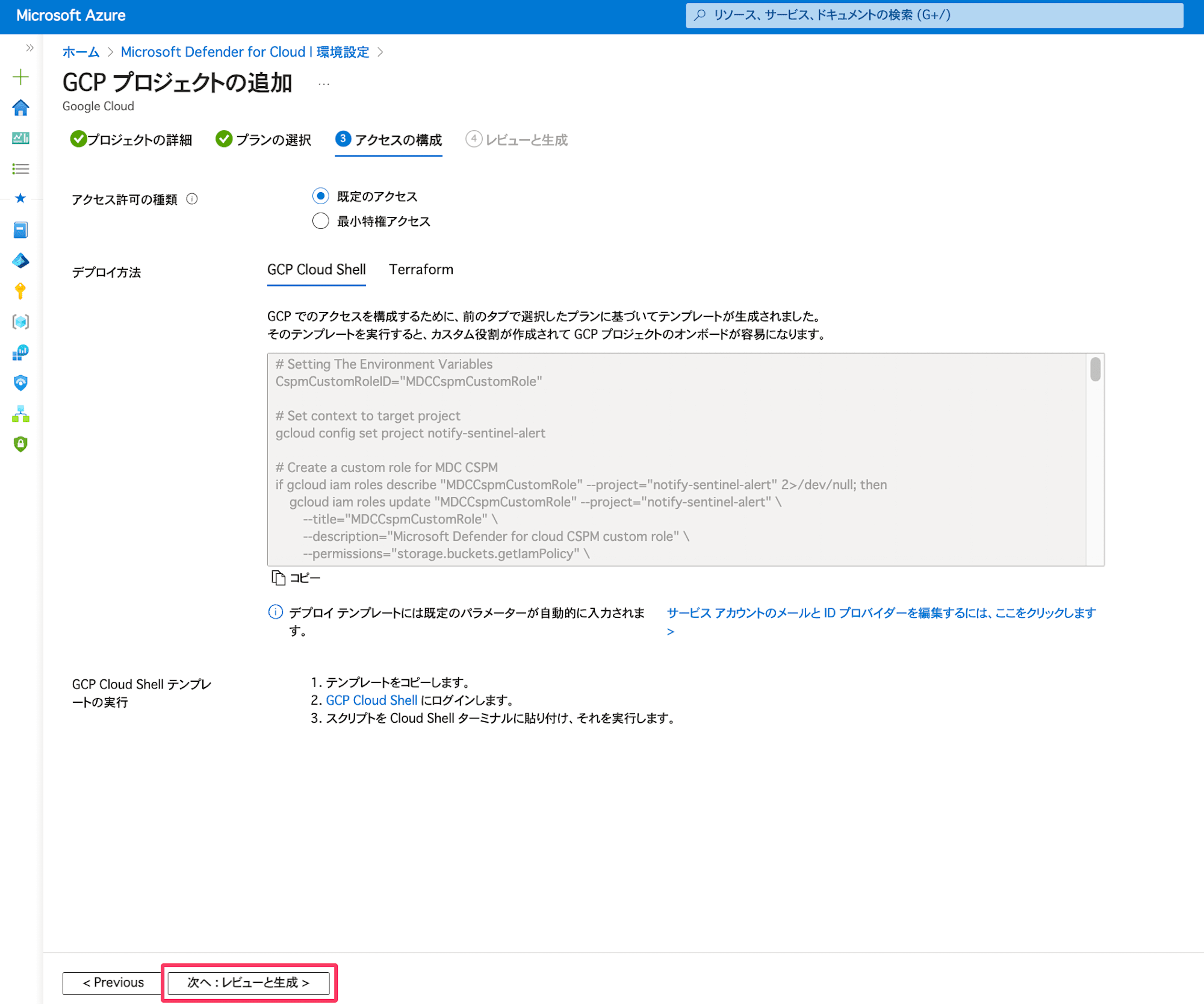Open the All services list icon
This screenshot has height=1004, width=1204.
pyautogui.click(x=20, y=169)
